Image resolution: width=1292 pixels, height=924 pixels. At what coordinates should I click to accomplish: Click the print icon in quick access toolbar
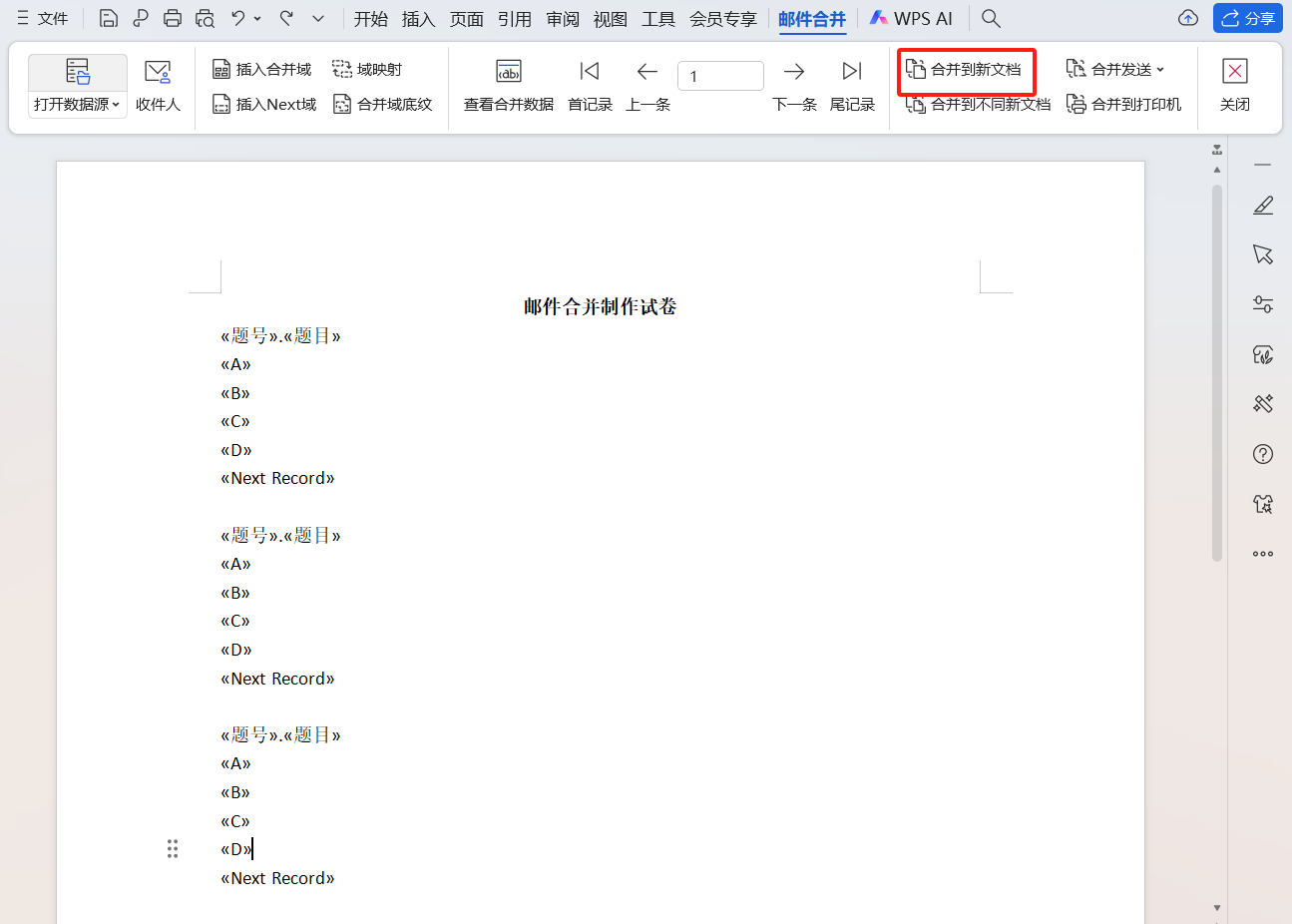coord(173,18)
